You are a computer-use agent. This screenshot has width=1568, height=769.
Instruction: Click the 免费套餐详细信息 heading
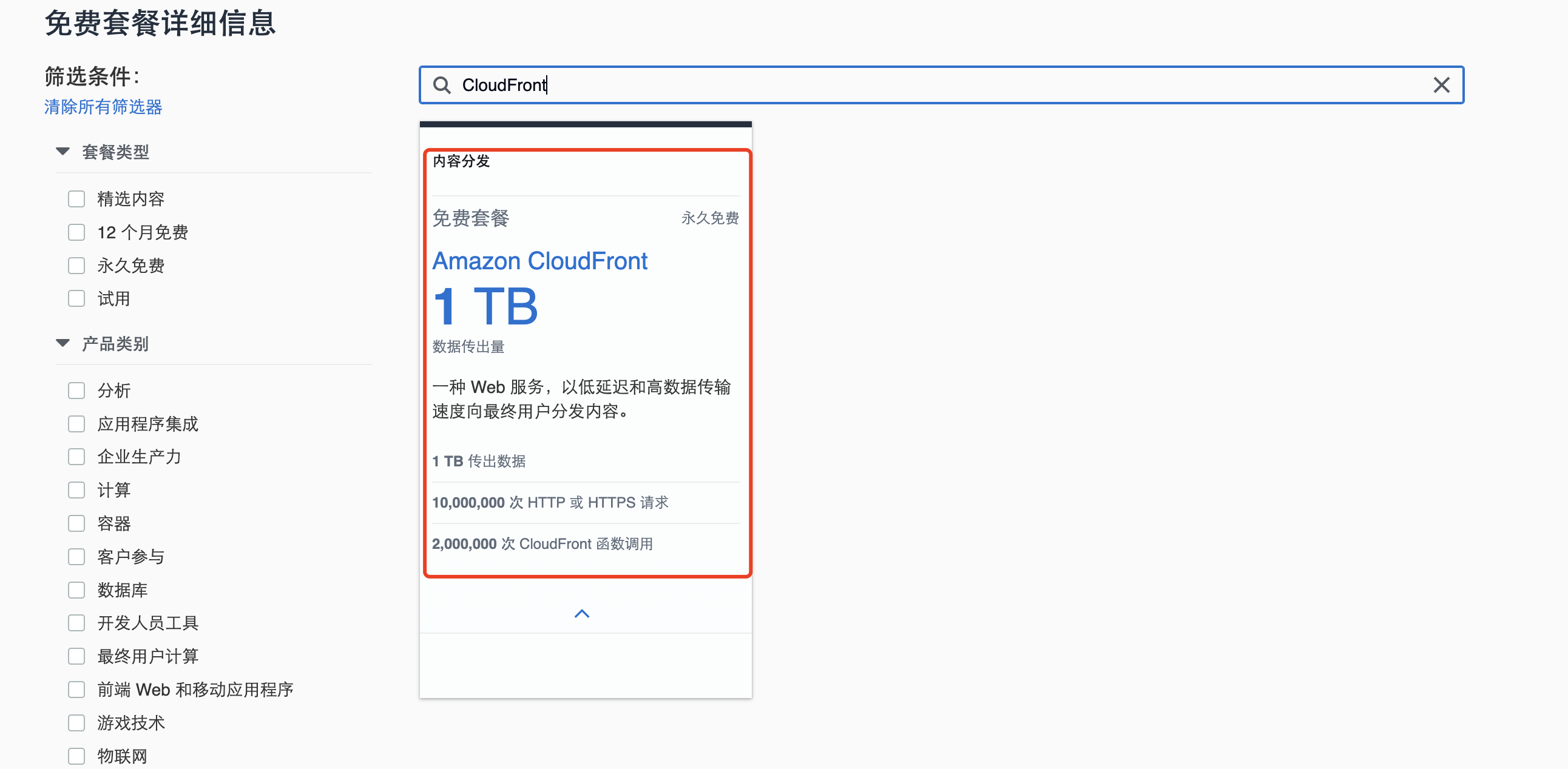(x=161, y=24)
